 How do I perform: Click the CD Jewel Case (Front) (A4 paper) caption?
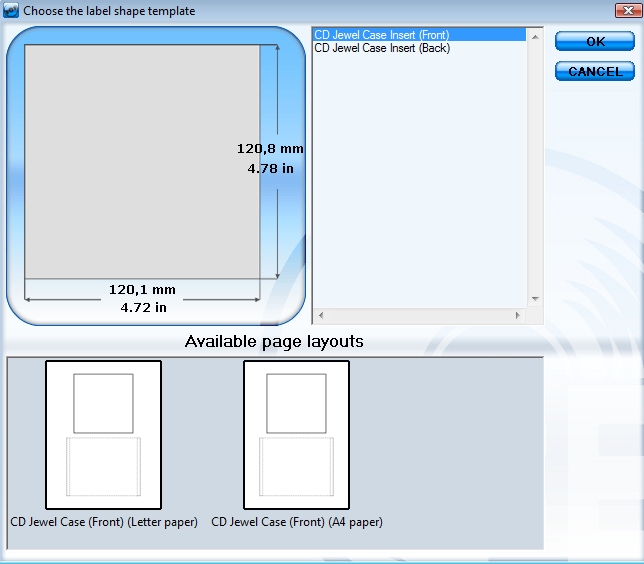click(297, 522)
